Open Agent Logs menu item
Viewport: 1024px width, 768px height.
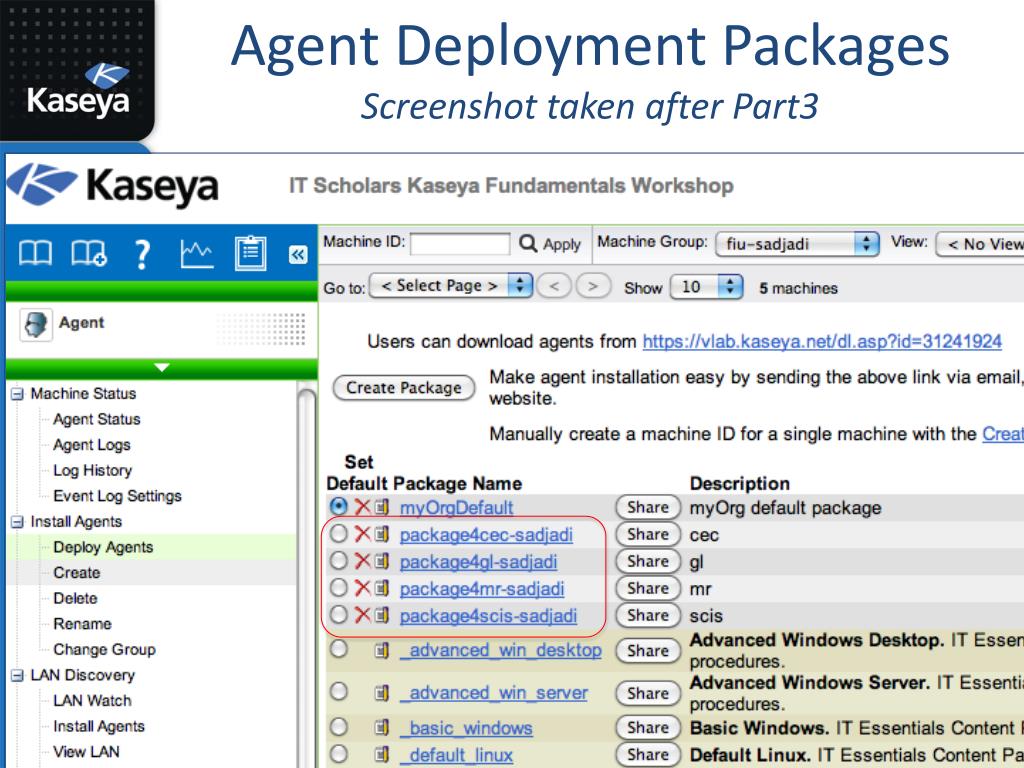pos(92,445)
